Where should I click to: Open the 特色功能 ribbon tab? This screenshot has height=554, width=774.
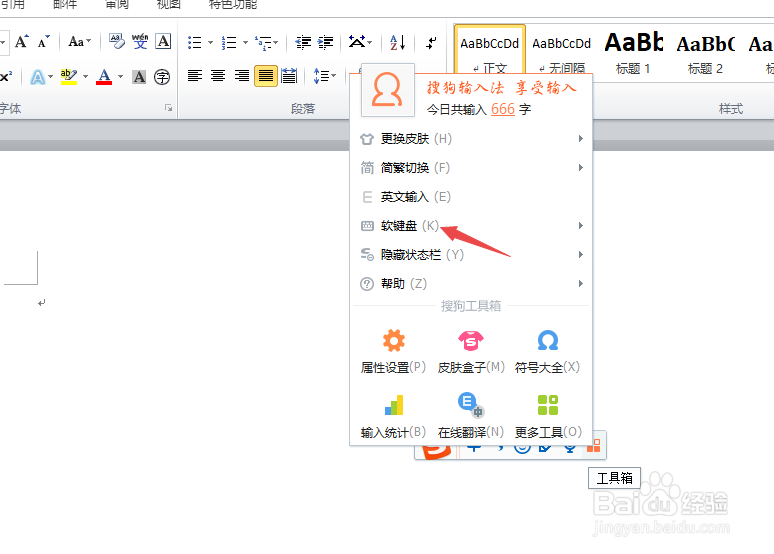(233, 4)
